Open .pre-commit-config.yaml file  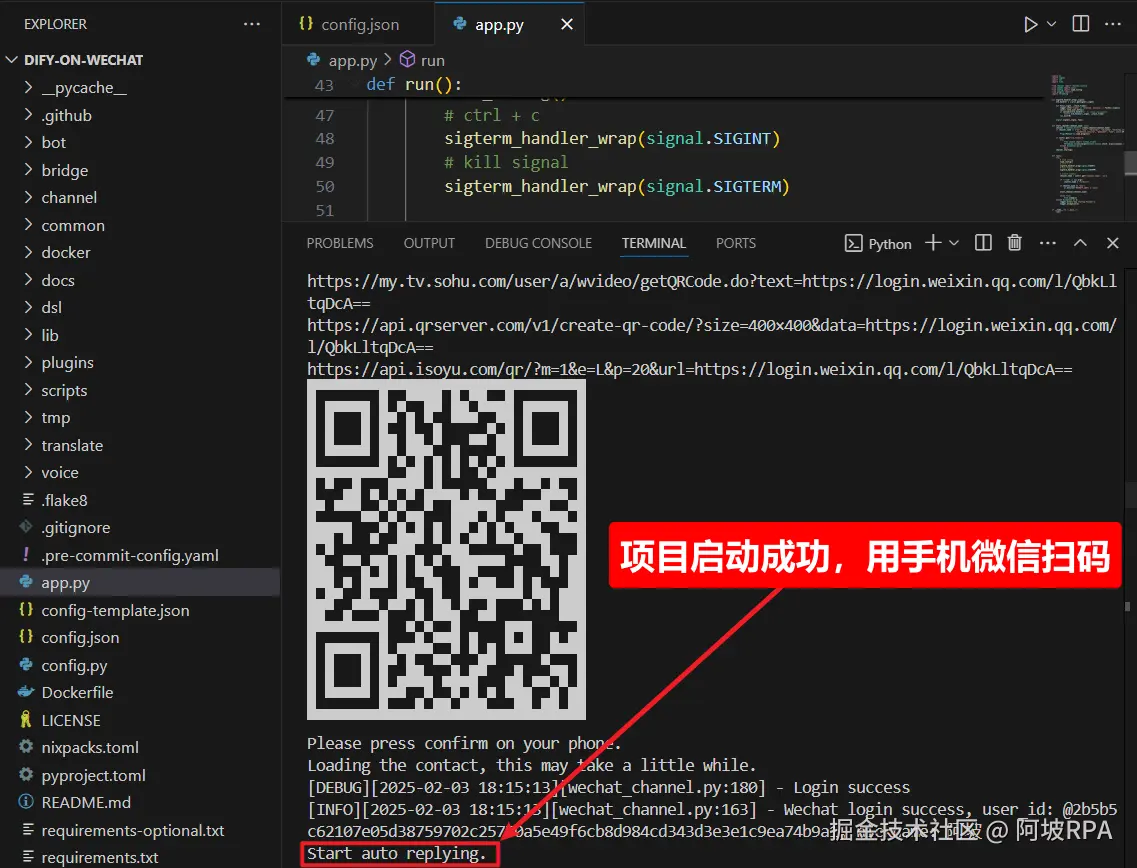[140, 555]
